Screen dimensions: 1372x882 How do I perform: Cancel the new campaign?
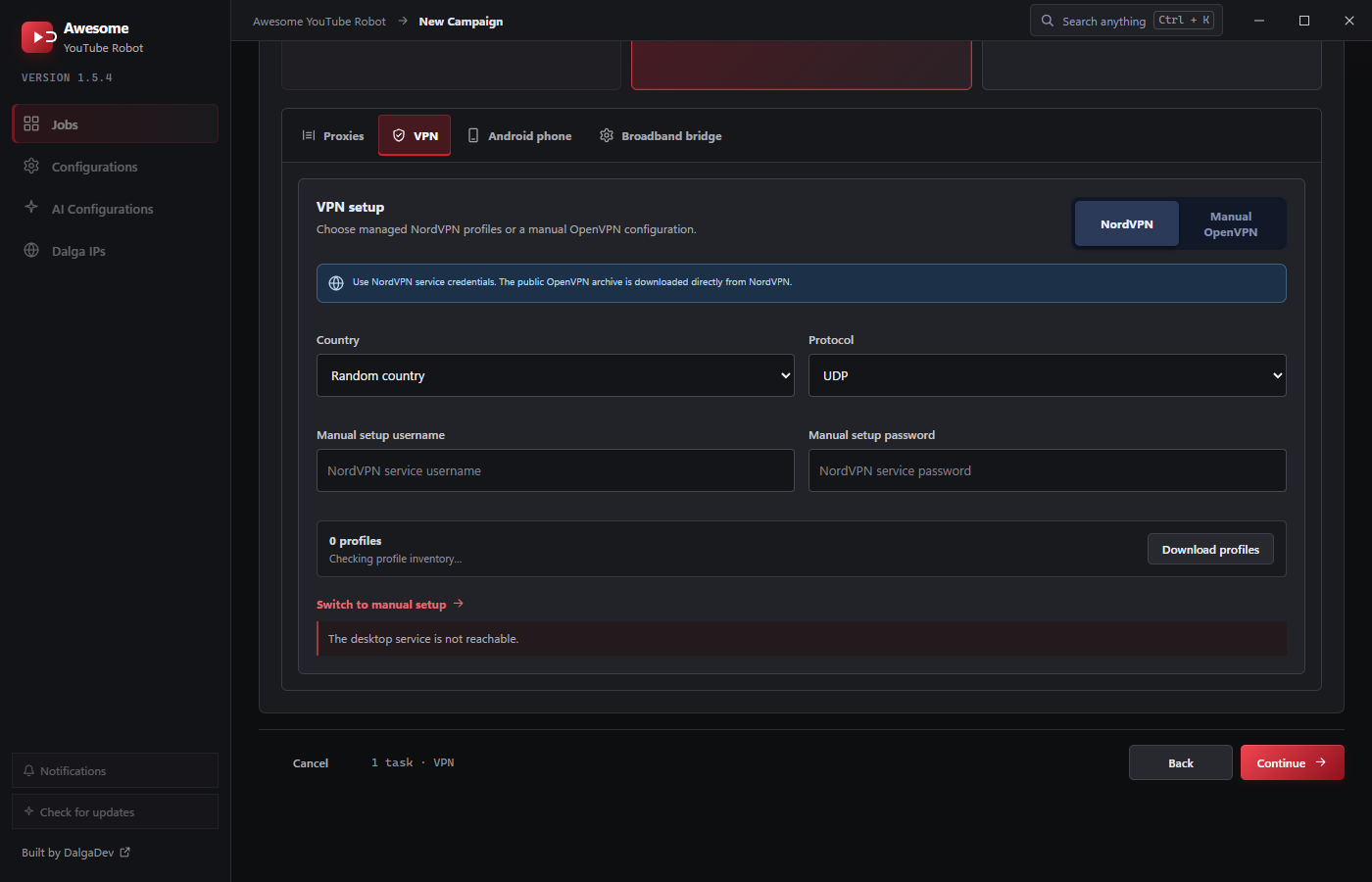click(311, 763)
